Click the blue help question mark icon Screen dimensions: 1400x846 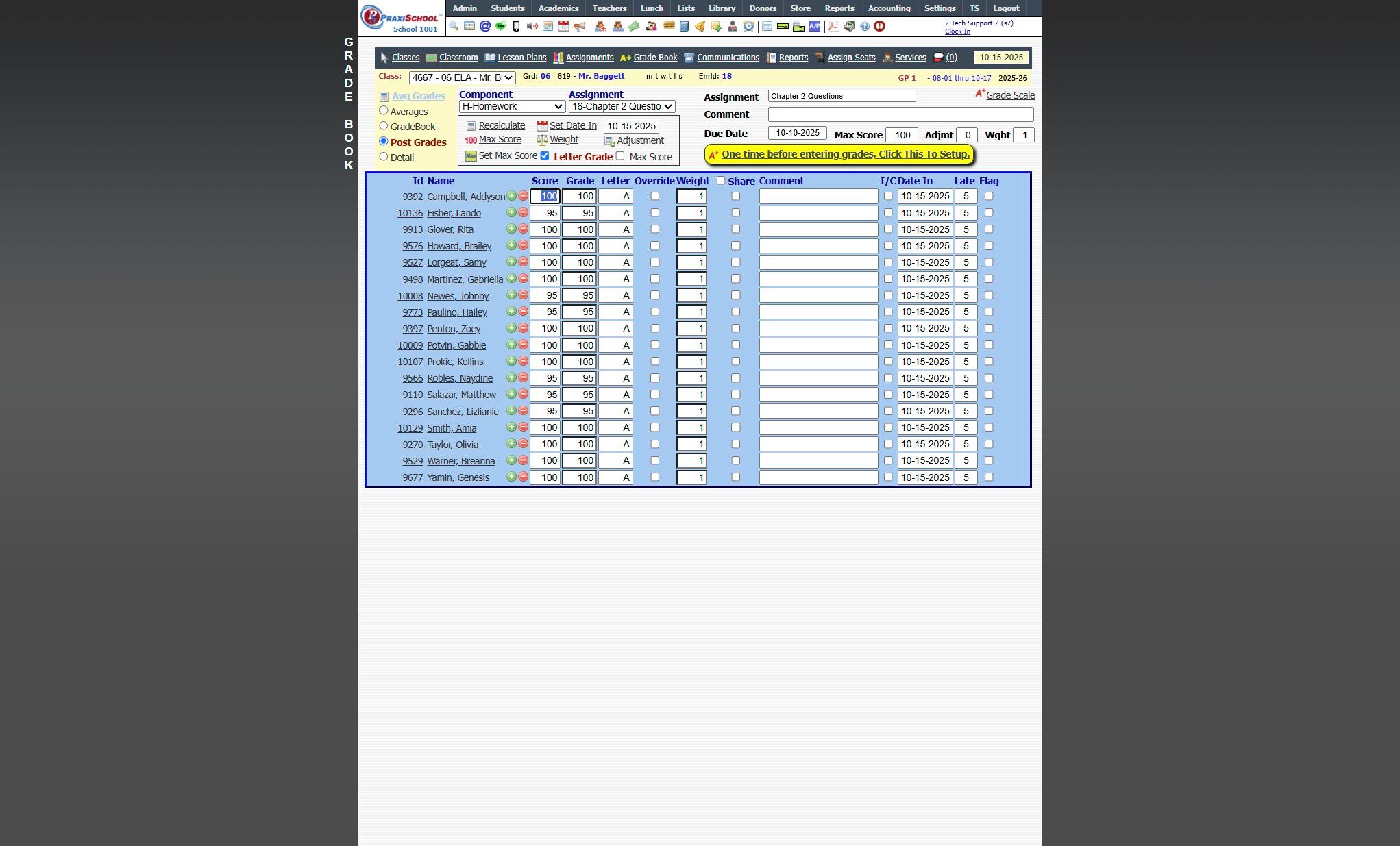[865, 26]
